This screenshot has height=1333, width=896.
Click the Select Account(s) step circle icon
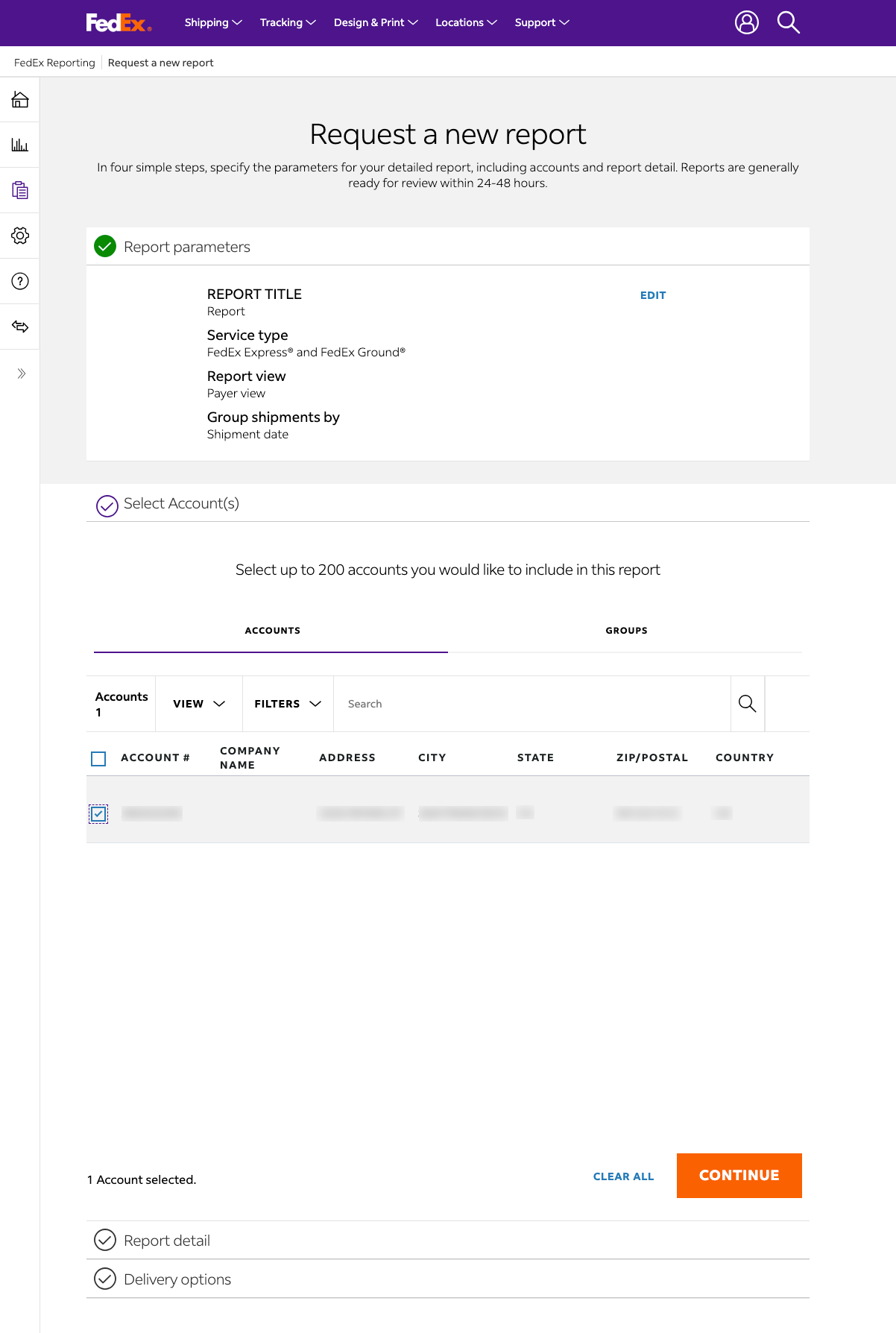click(x=107, y=505)
